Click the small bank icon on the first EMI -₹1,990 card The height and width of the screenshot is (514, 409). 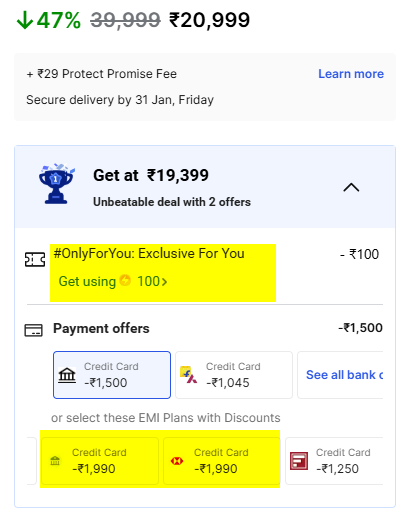(x=55, y=461)
